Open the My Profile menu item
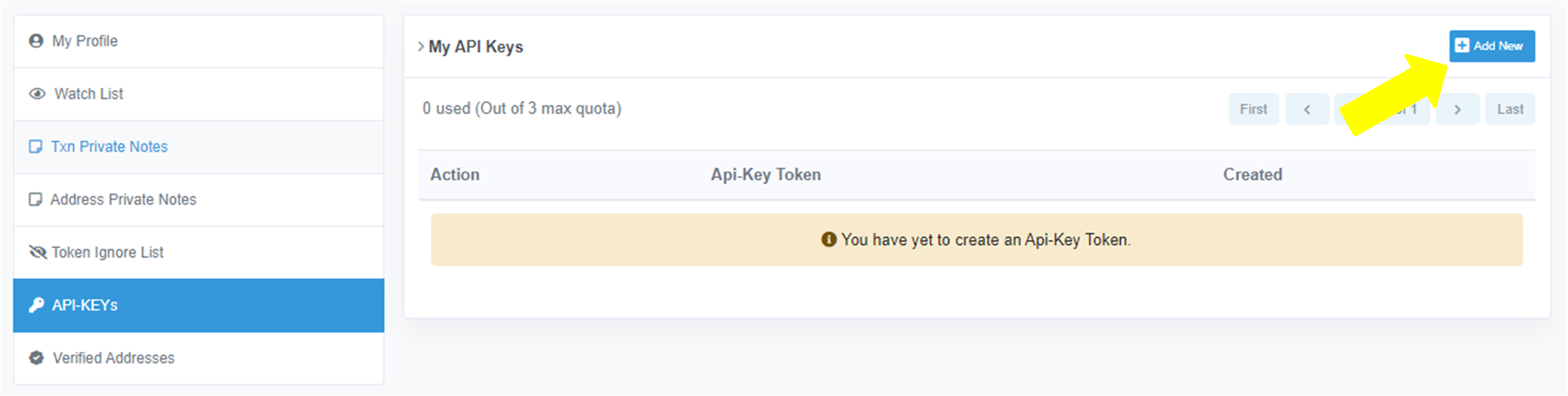This screenshot has height=396, width=1568. 199,41
